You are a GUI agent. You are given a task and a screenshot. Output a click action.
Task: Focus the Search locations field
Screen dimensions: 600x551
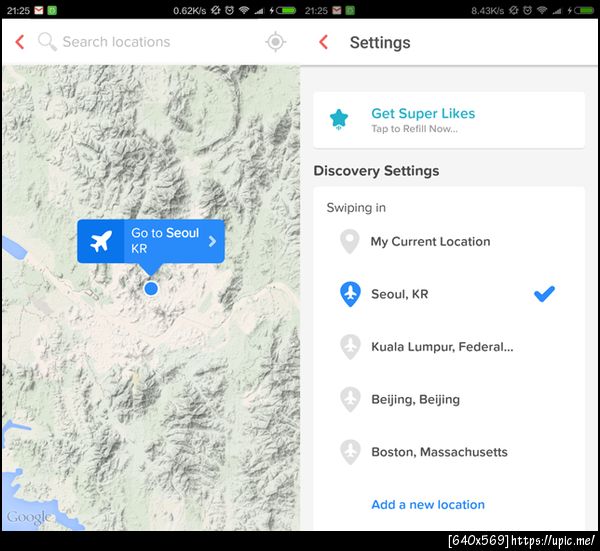pos(116,42)
